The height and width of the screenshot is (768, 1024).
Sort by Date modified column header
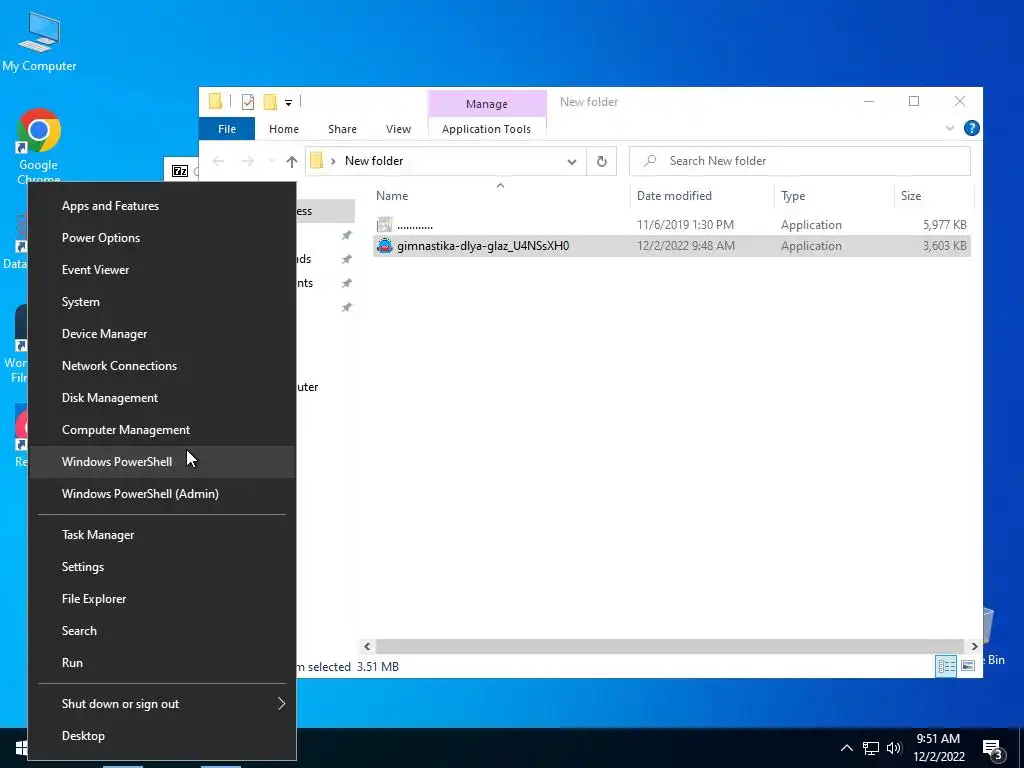674,196
